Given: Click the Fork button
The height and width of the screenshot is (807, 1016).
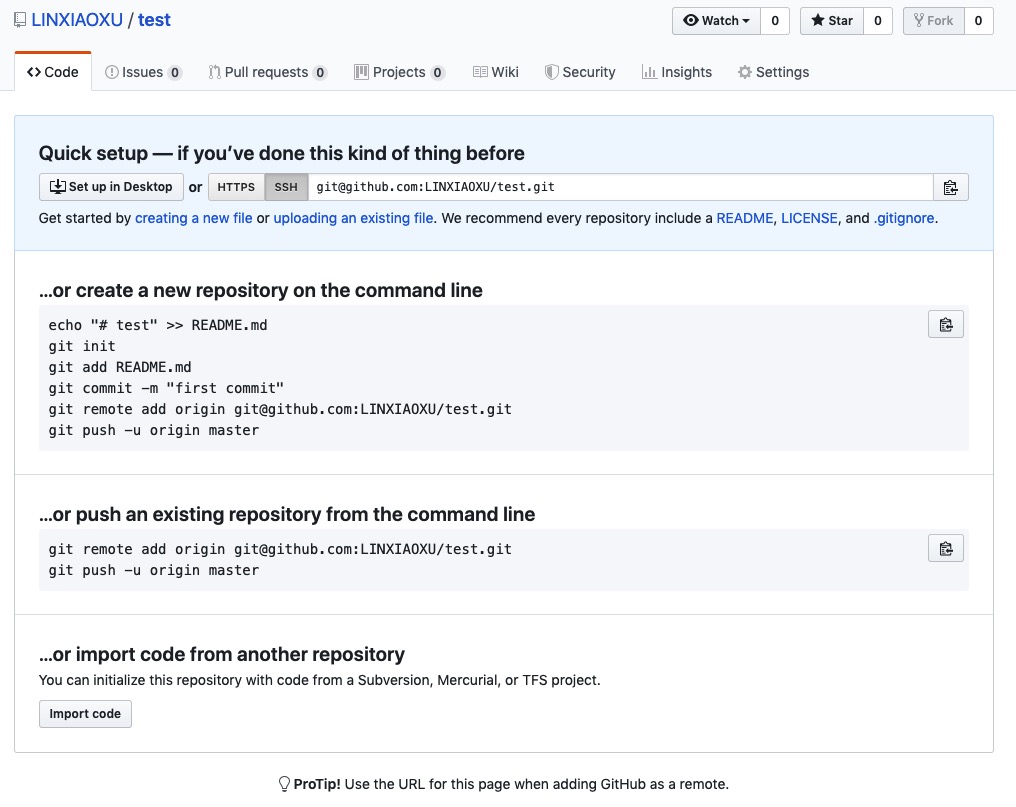Looking at the screenshot, I should click(934, 21).
